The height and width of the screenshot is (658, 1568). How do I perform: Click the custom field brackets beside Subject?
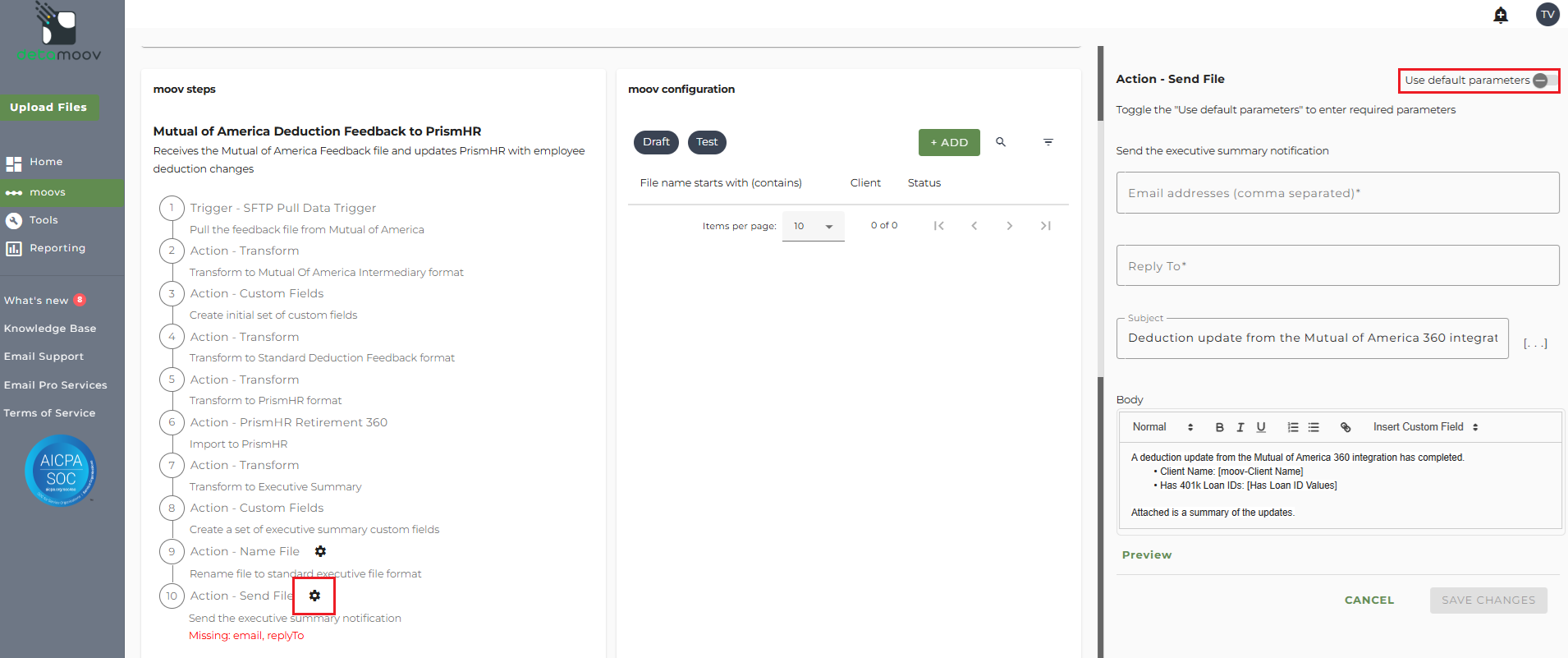coord(1535,343)
